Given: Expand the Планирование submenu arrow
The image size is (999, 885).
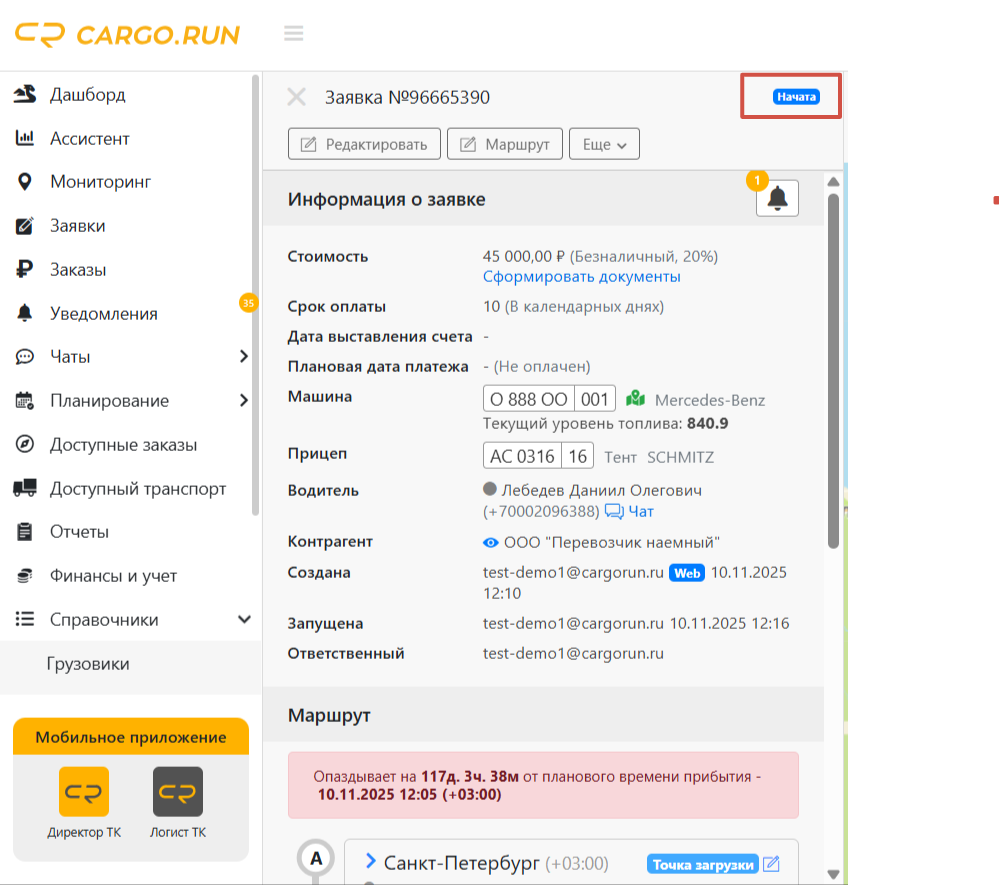Looking at the screenshot, I should 243,401.
